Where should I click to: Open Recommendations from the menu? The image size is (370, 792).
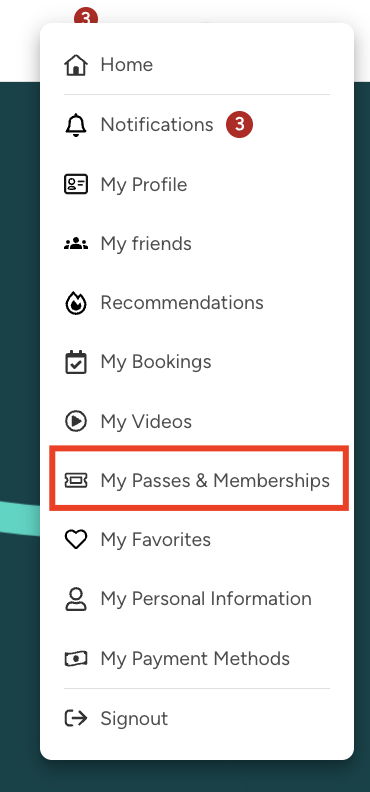pyautogui.click(x=197, y=303)
